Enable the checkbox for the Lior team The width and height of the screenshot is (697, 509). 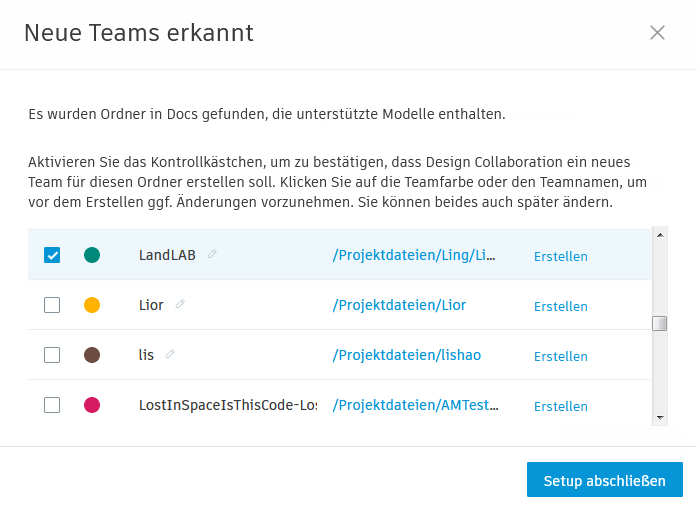52,305
